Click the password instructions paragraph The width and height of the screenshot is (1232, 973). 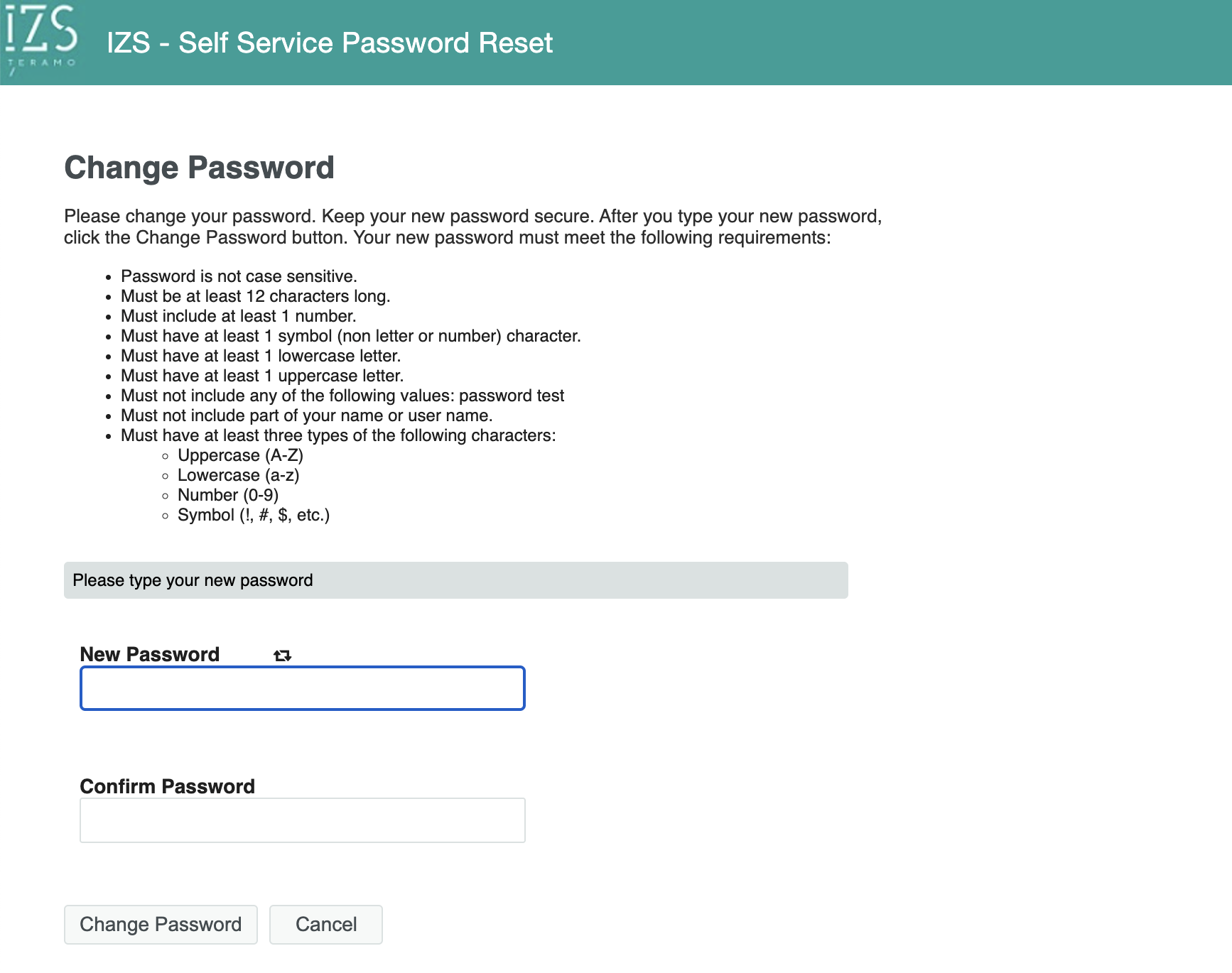pyautogui.click(x=472, y=227)
